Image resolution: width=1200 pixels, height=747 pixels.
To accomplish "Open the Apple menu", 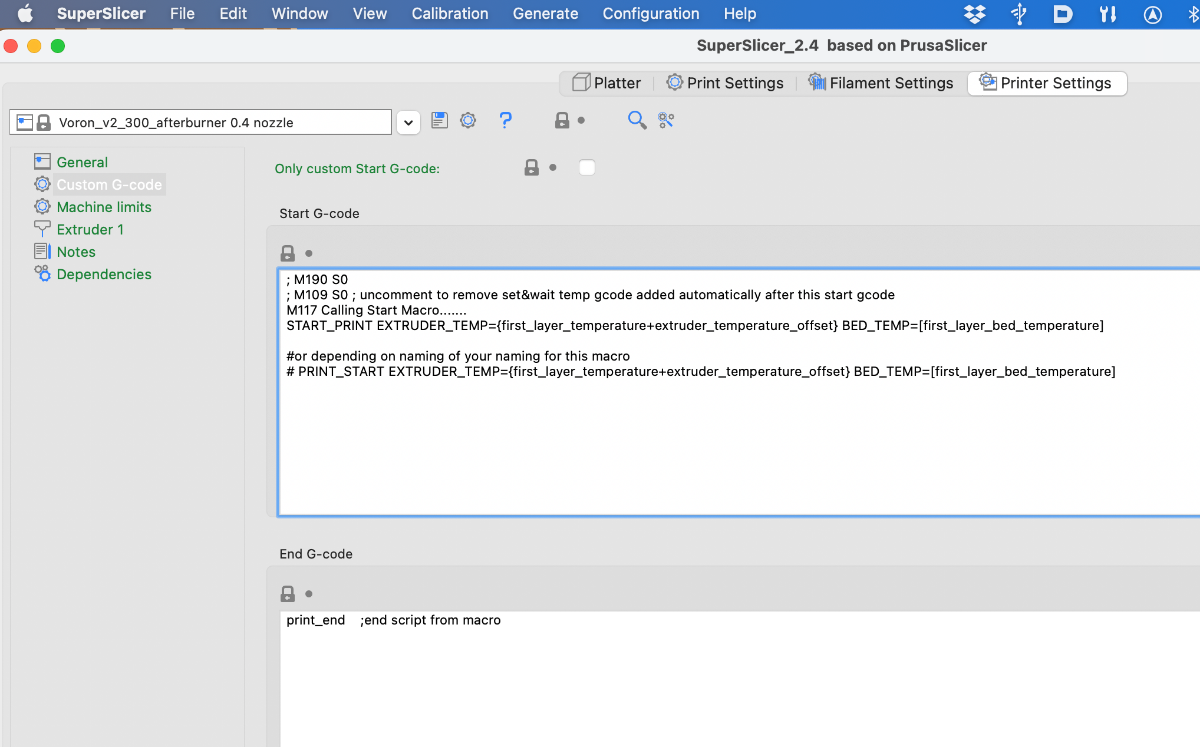I will point(25,14).
